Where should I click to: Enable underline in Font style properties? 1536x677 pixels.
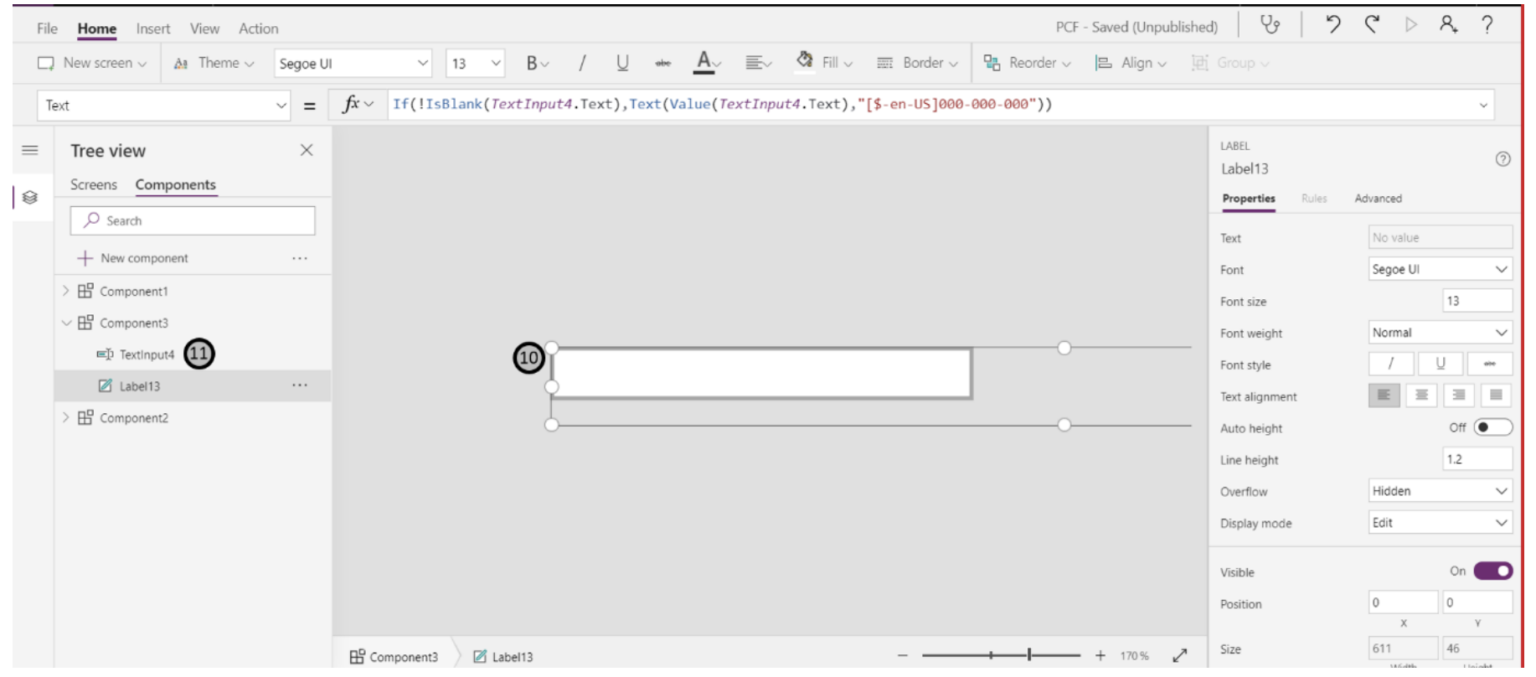pyautogui.click(x=1440, y=363)
